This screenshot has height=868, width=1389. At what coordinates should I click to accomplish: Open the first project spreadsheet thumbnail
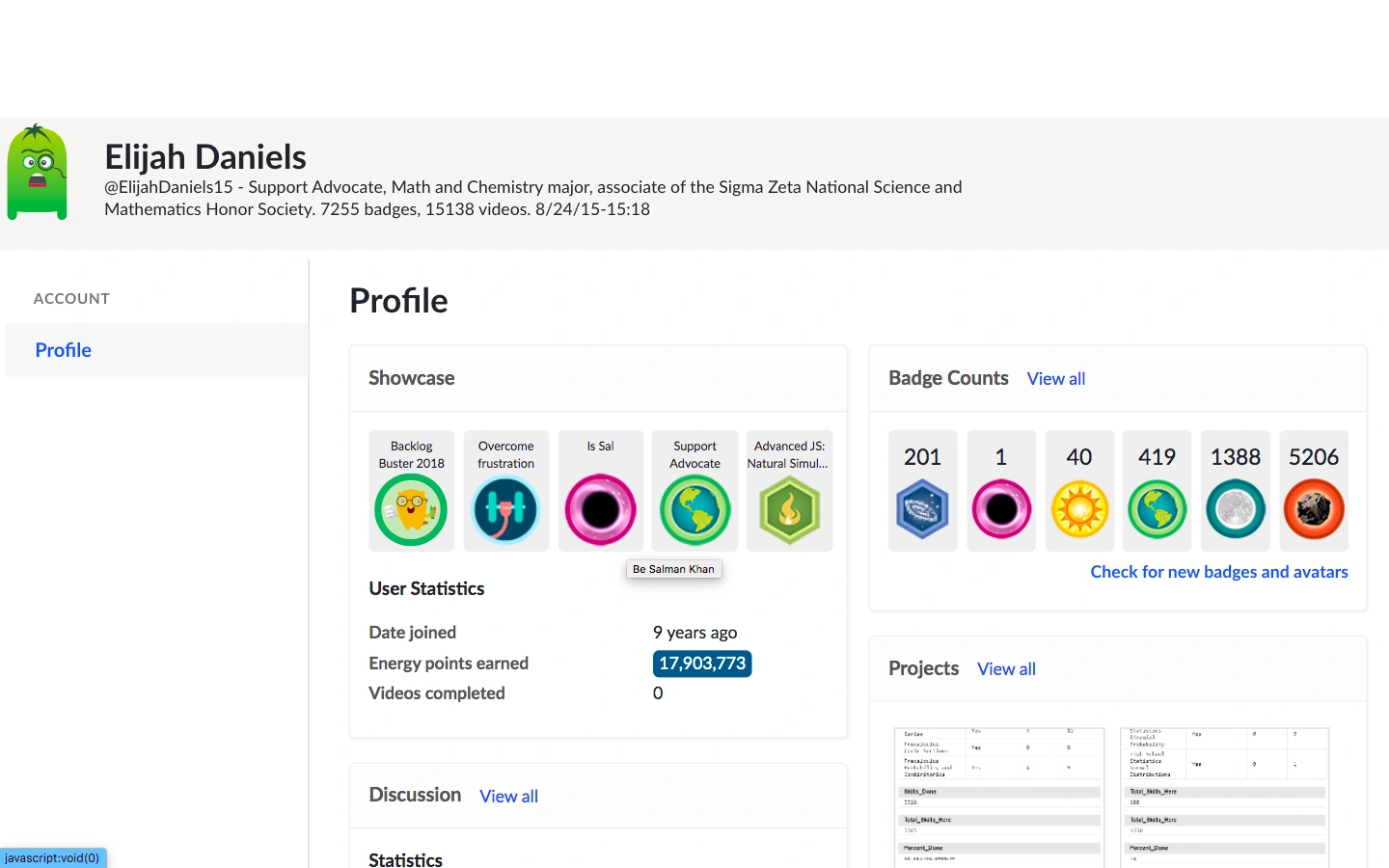point(998,797)
